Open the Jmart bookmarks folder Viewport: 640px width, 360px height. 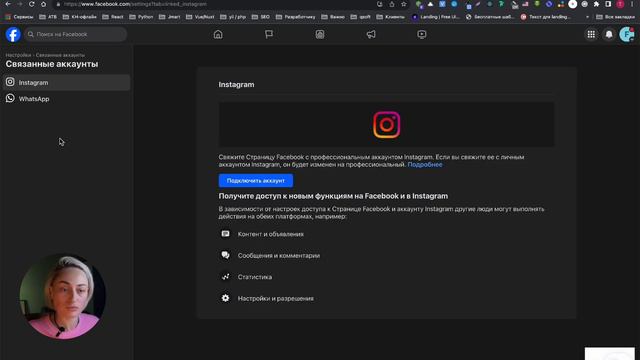point(169,17)
